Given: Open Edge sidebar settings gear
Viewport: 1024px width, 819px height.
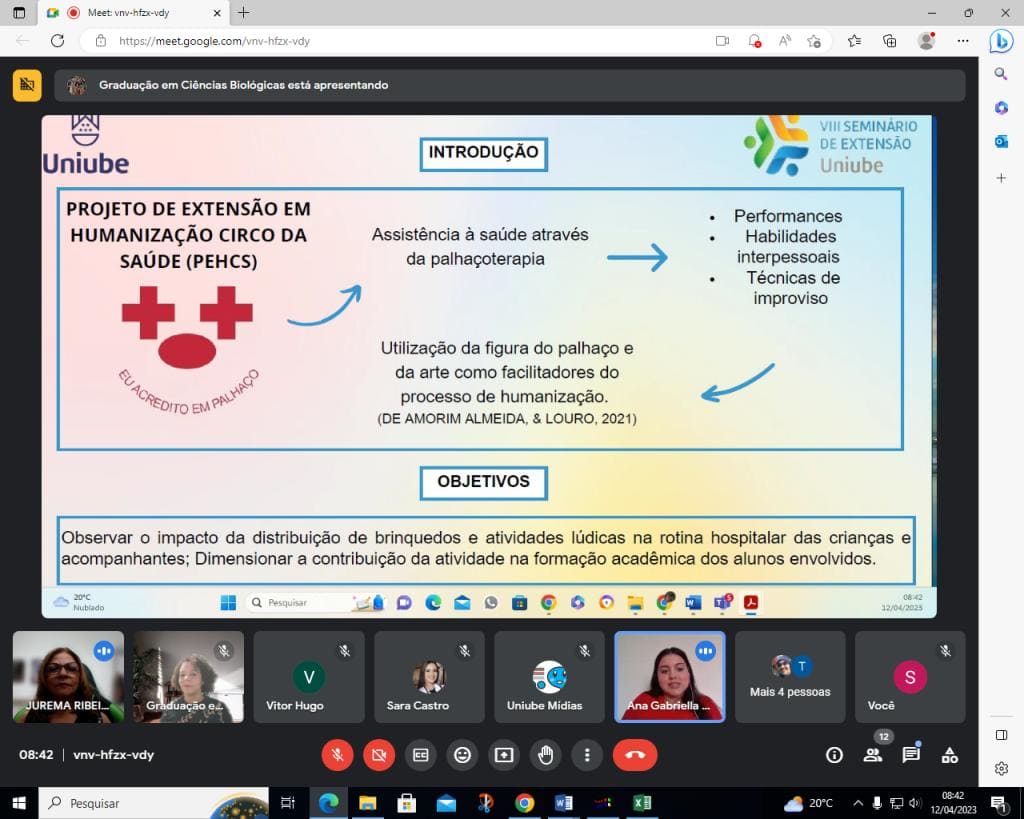Looking at the screenshot, I should (1001, 768).
